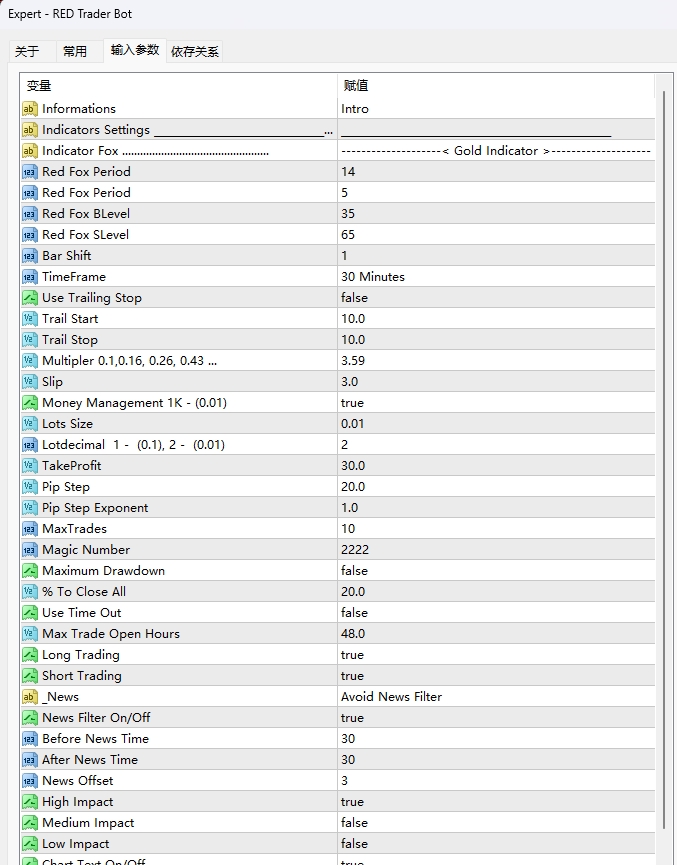Click the string icon beside Indicators Settings
Screen dimensions: 677x865
pos(29,130)
